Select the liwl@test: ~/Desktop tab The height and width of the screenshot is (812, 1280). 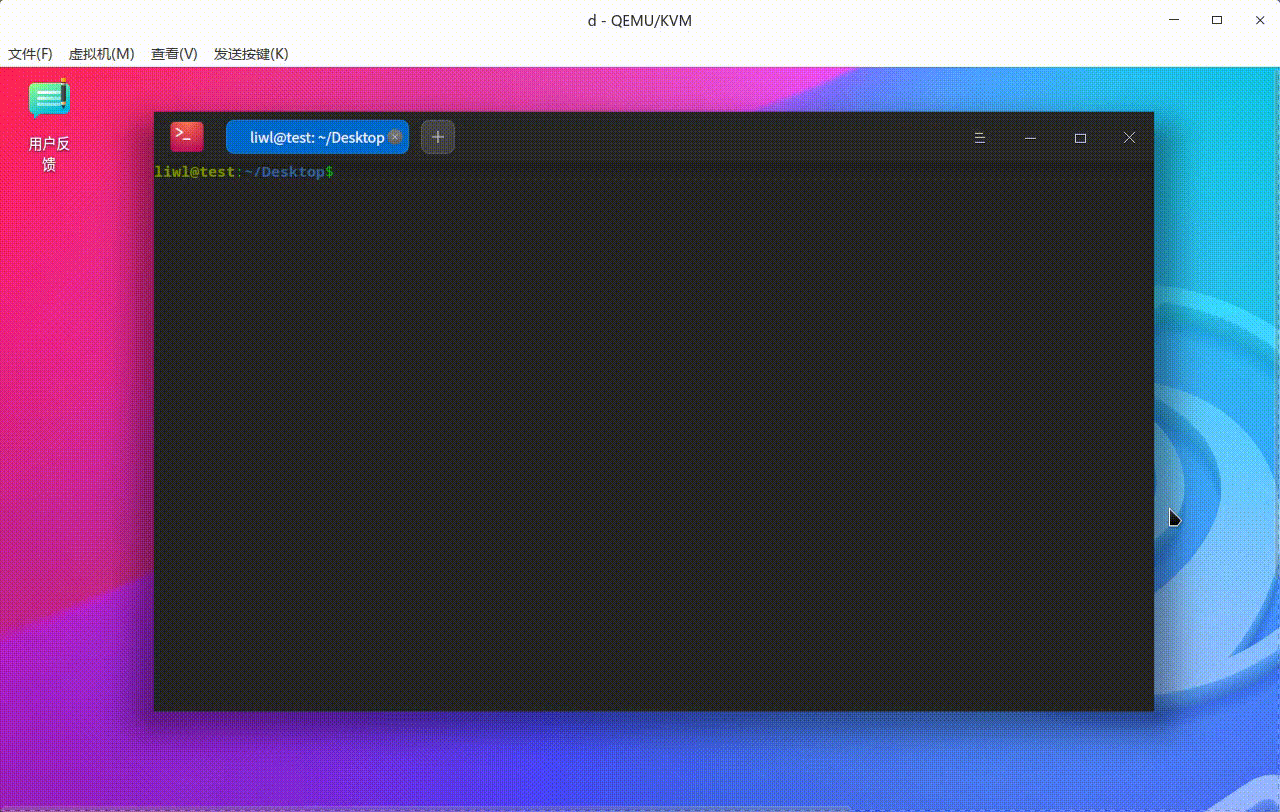tap(317, 137)
